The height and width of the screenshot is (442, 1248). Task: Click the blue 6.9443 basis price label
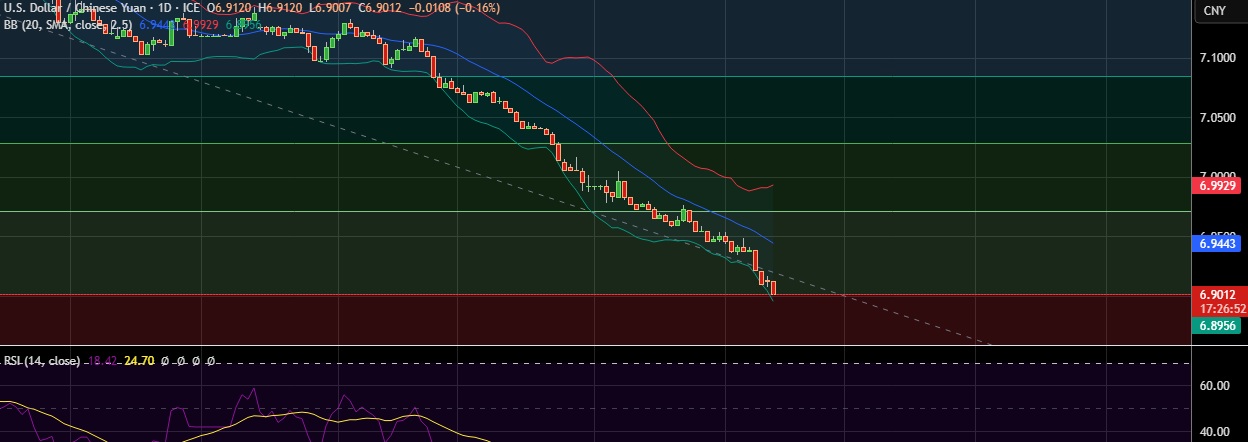coord(1219,243)
